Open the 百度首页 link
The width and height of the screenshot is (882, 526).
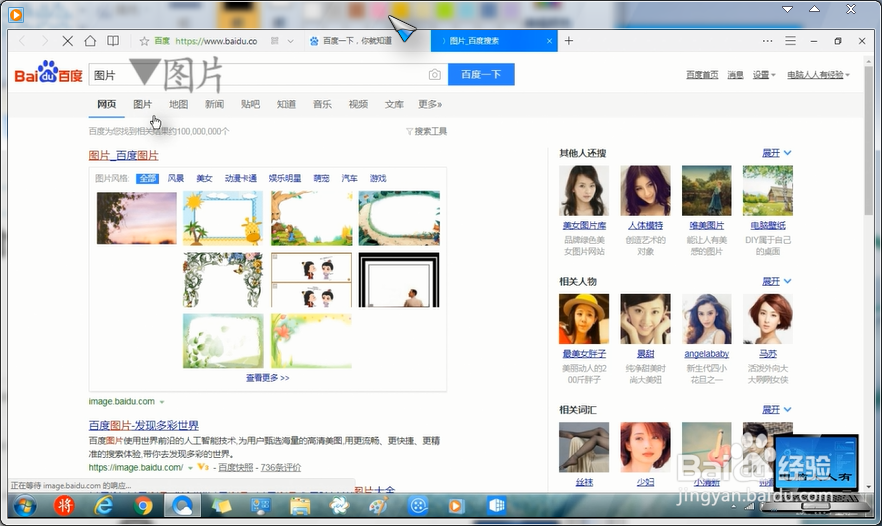(x=702, y=75)
